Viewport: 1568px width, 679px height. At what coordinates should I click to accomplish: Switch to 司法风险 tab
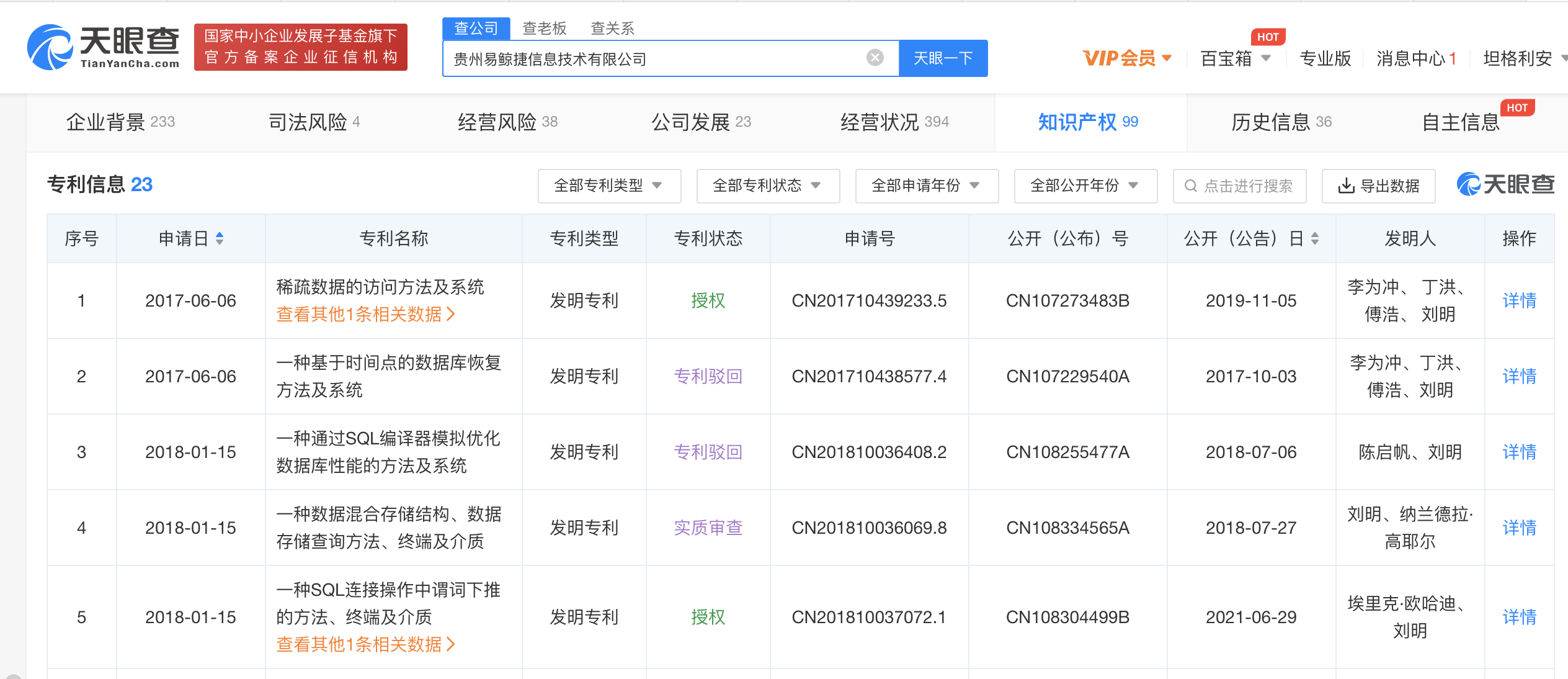point(313,122)
